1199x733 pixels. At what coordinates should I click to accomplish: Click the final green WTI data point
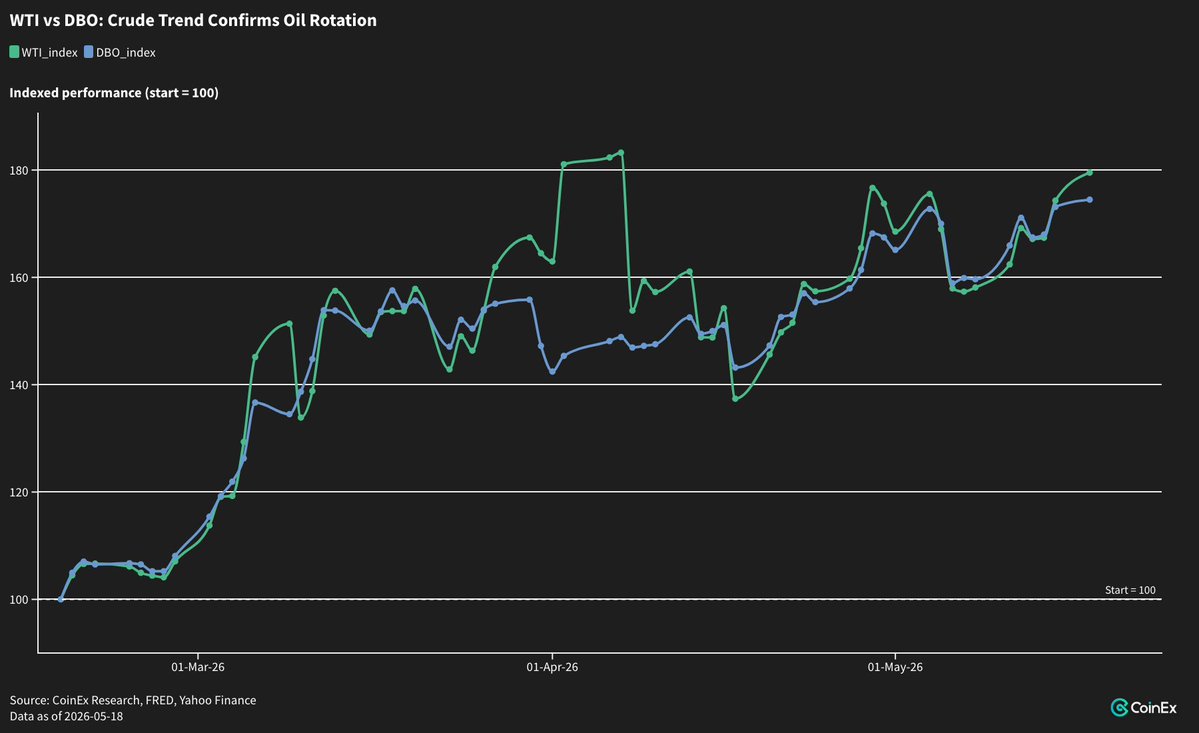pyautogui.click(x=1090, y=173)
